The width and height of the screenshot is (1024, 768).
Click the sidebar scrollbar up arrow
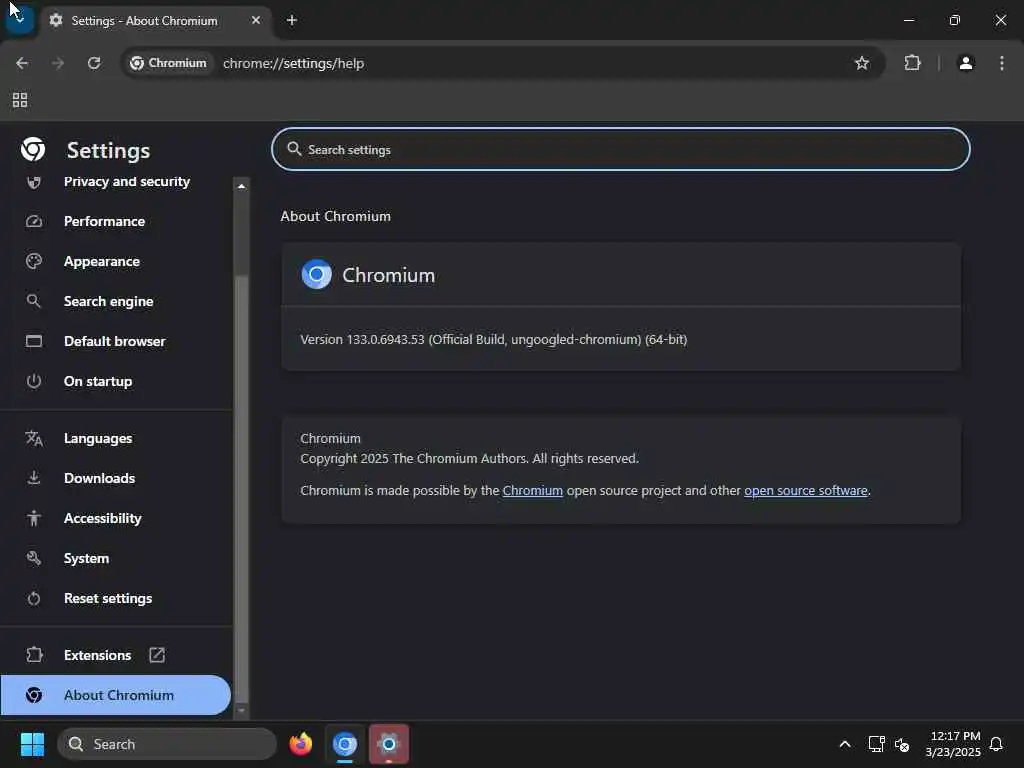pyautogui.click(x=242, y=186)
